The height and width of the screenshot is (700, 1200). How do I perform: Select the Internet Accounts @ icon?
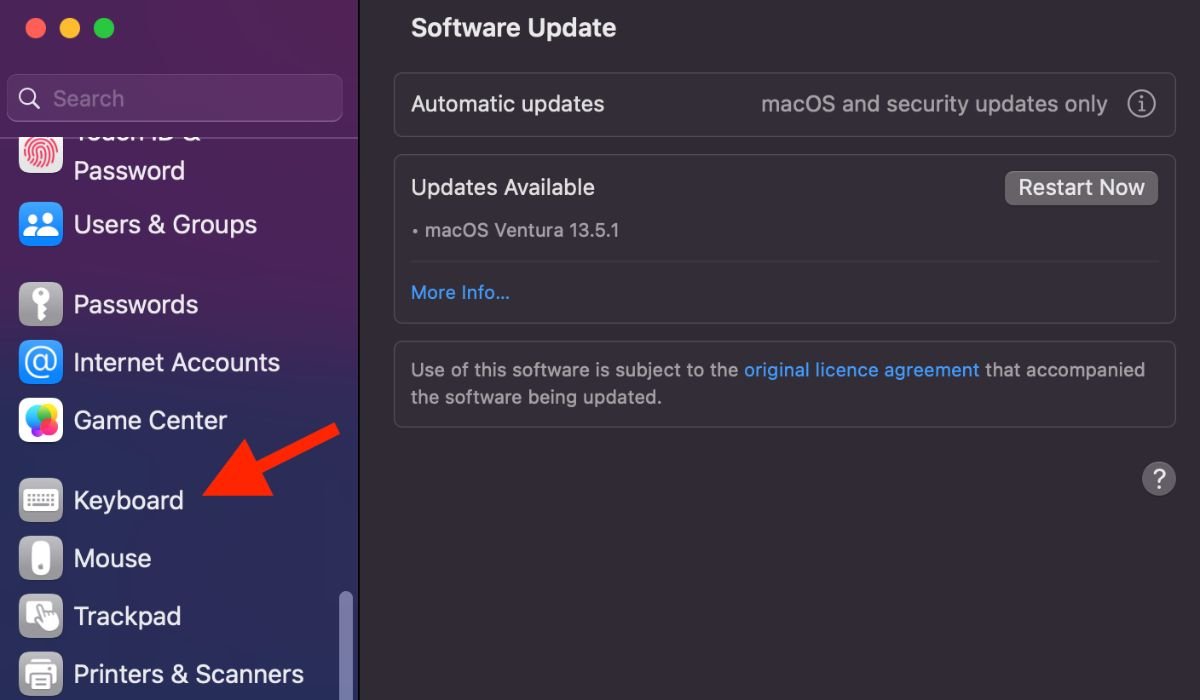(x=41, y=362)
